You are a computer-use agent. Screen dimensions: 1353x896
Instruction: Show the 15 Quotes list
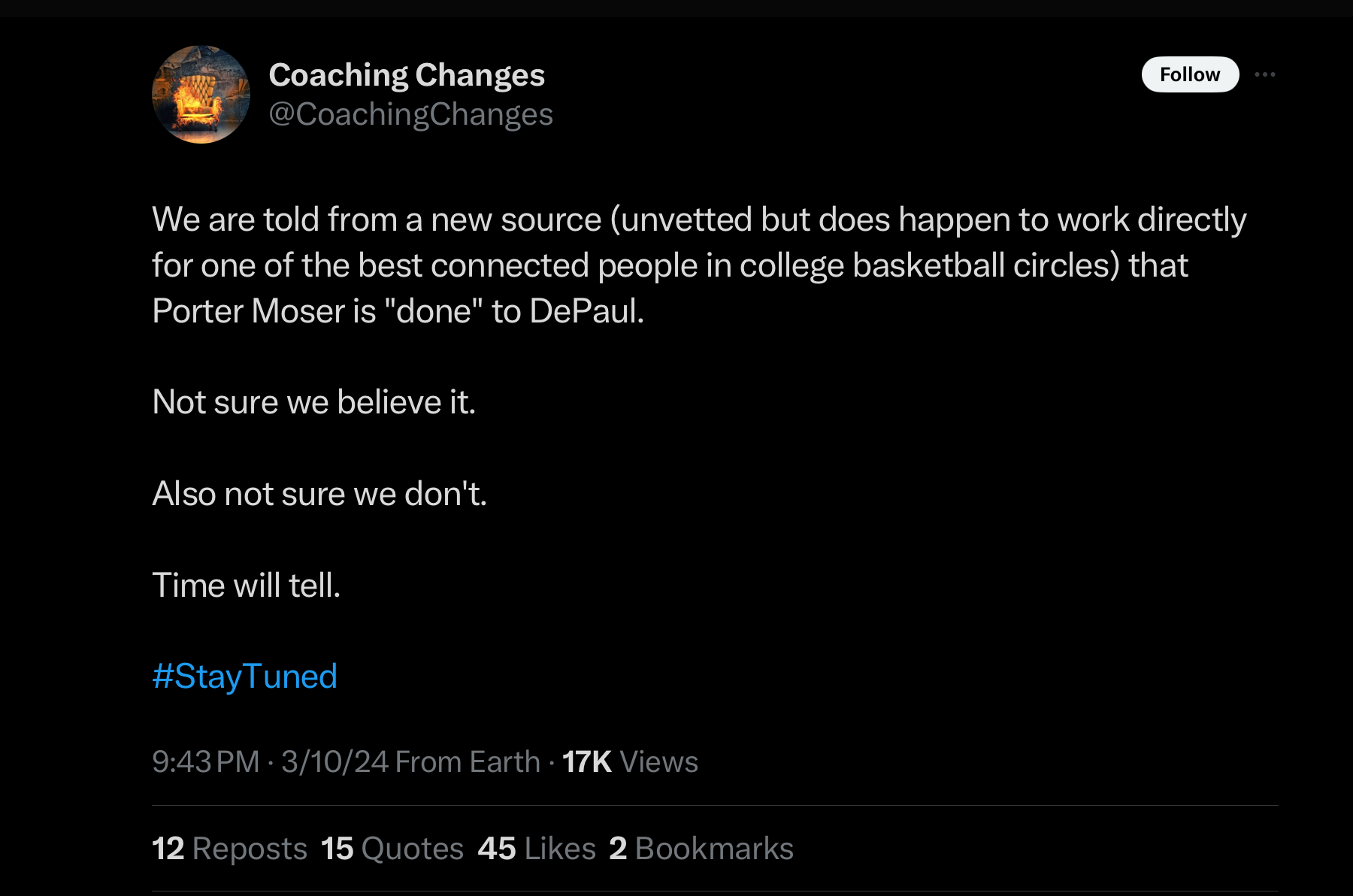tap(392, 848)
